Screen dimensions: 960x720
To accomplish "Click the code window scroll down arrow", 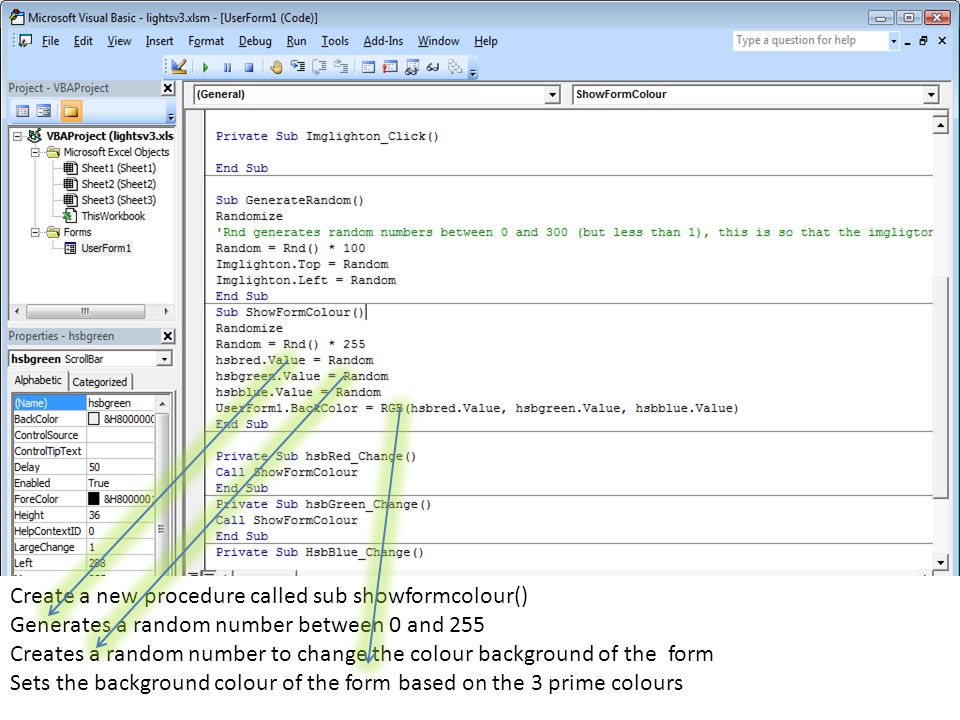I will 940,562.
